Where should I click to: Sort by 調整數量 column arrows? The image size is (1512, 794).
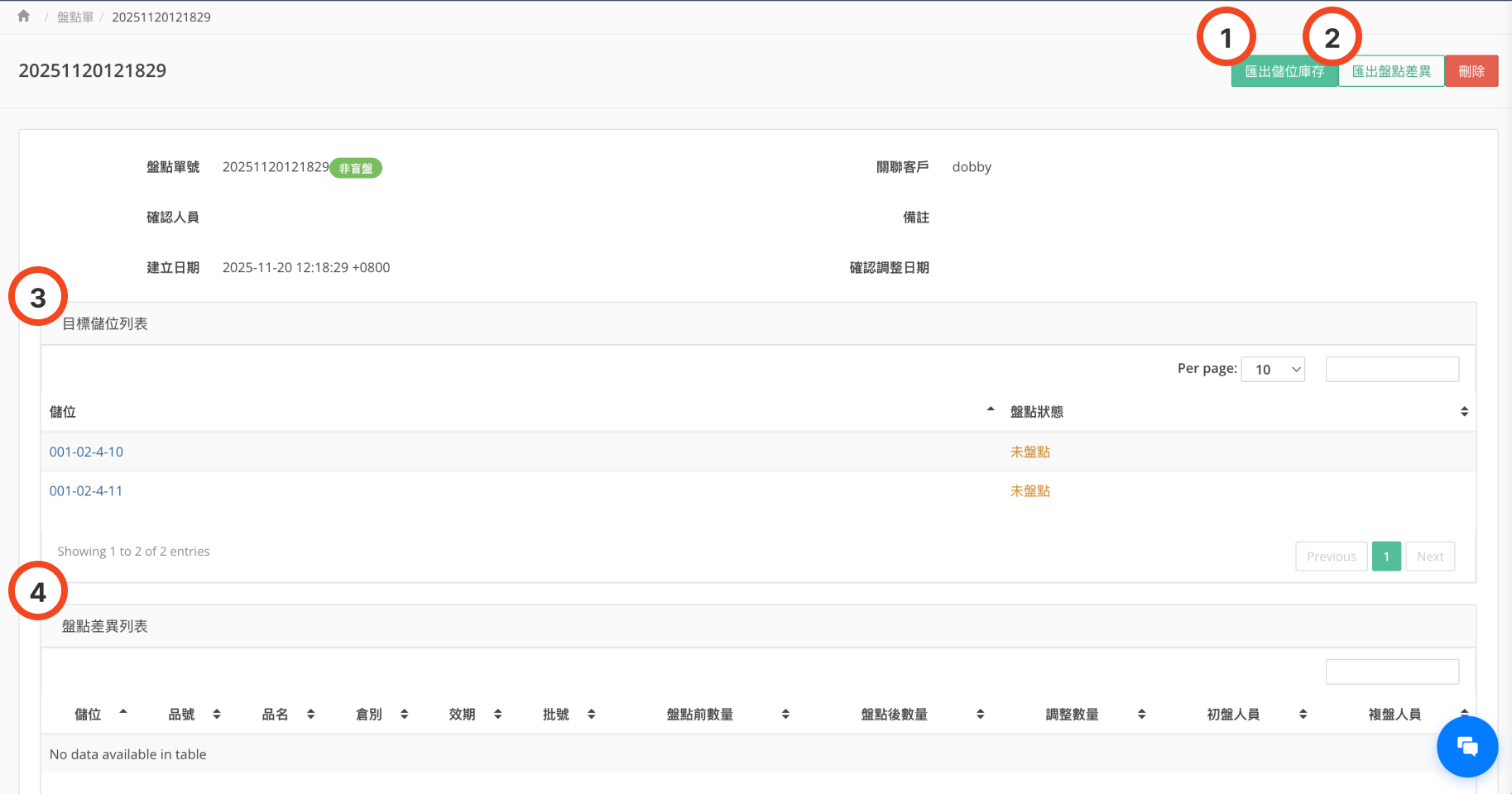point(1141,715)
